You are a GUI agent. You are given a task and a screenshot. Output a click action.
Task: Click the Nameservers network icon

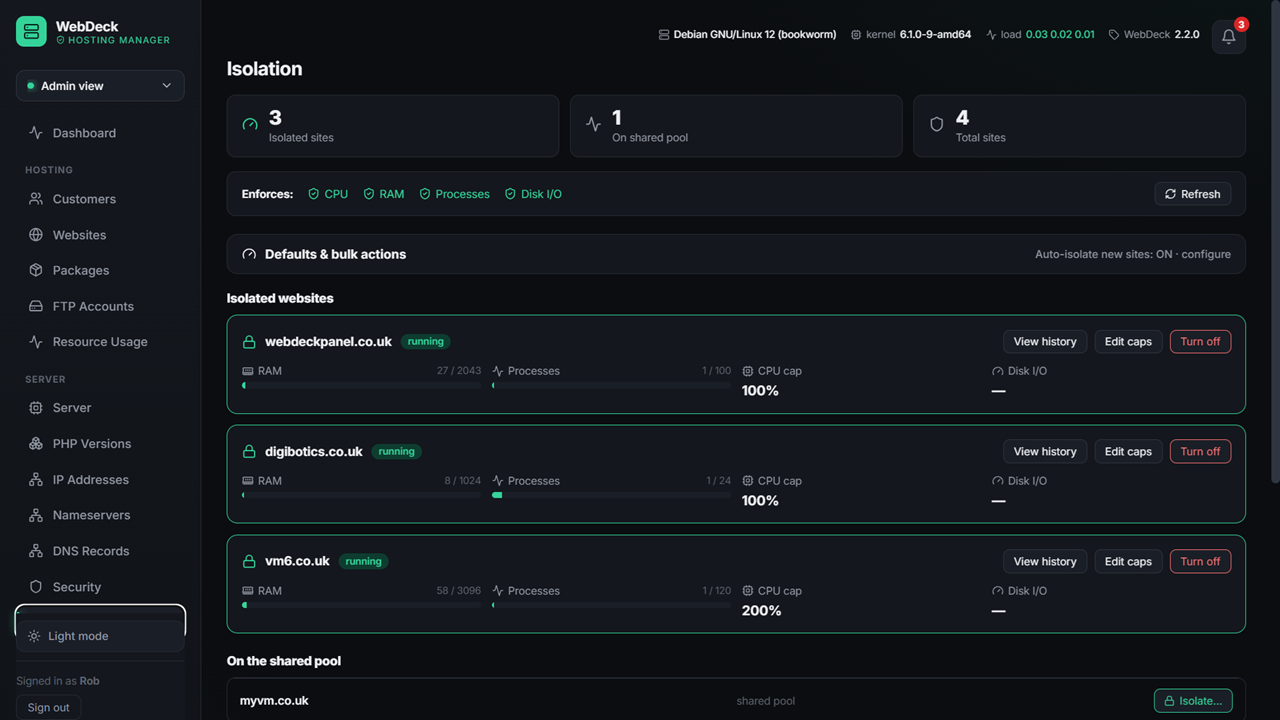tap(36, 515)
